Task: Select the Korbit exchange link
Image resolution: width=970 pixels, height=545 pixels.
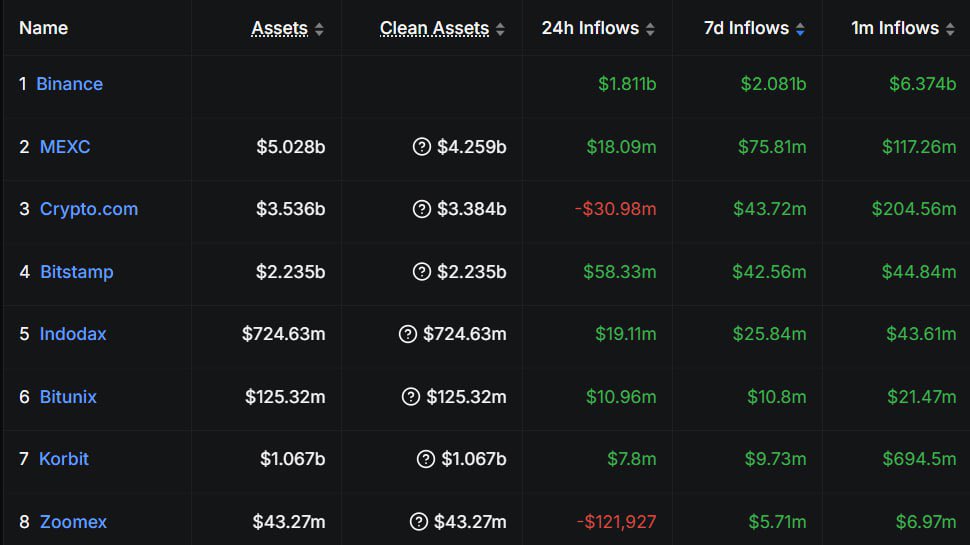Action: point(64,459)
